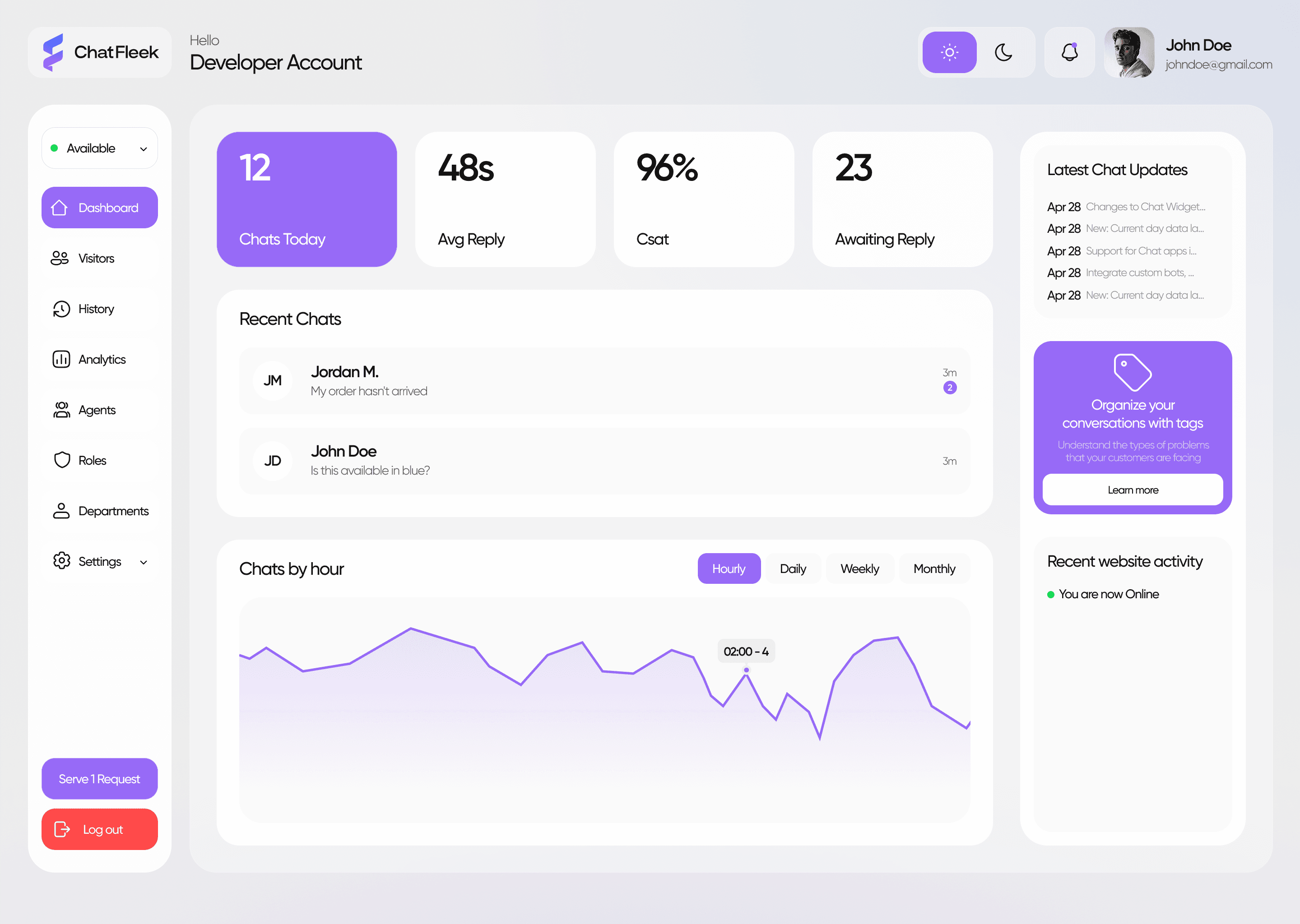Click the Visitors people icon

pos(60,259)
